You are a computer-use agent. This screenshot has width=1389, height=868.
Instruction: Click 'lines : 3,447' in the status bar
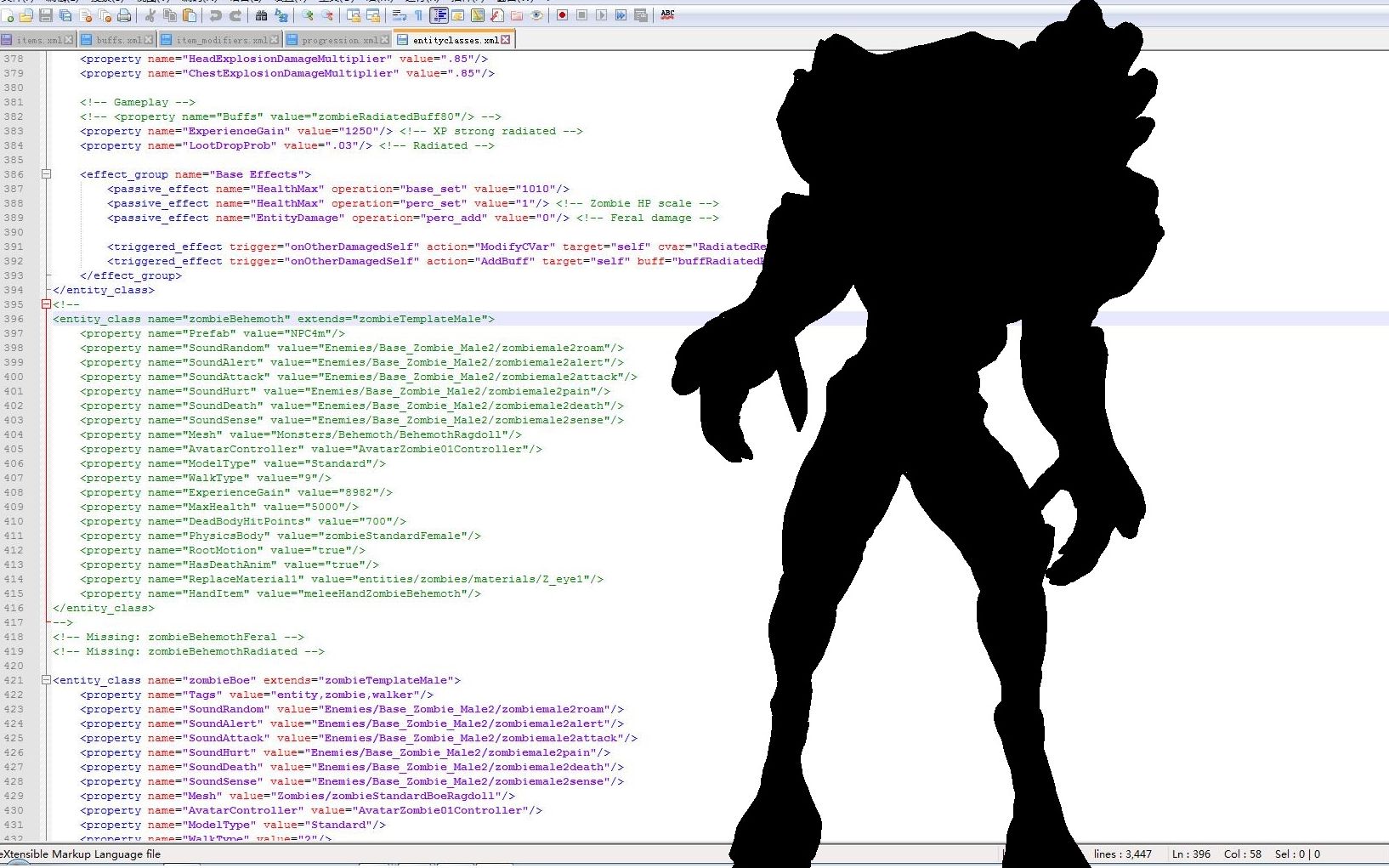(1122, 854)
